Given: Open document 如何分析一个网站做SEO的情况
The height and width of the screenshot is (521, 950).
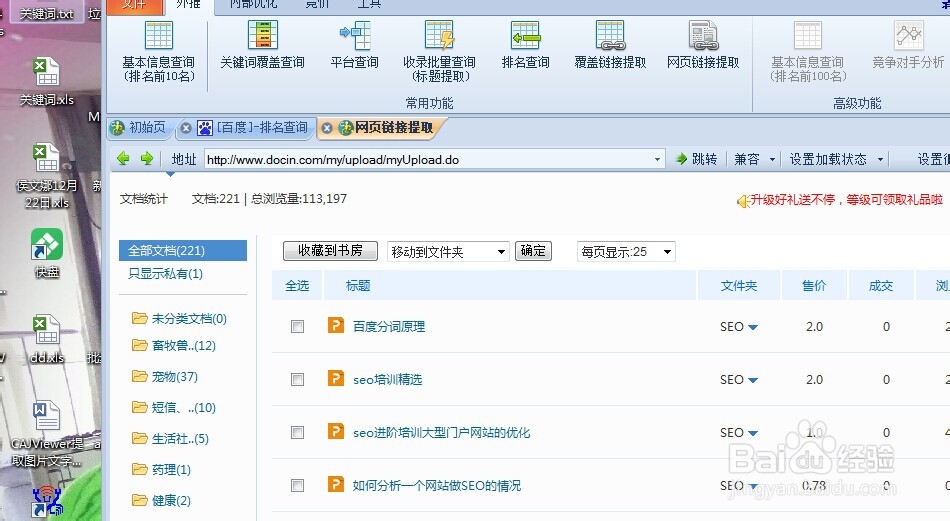Looking at the screenshot, I should tap(437, 485).
